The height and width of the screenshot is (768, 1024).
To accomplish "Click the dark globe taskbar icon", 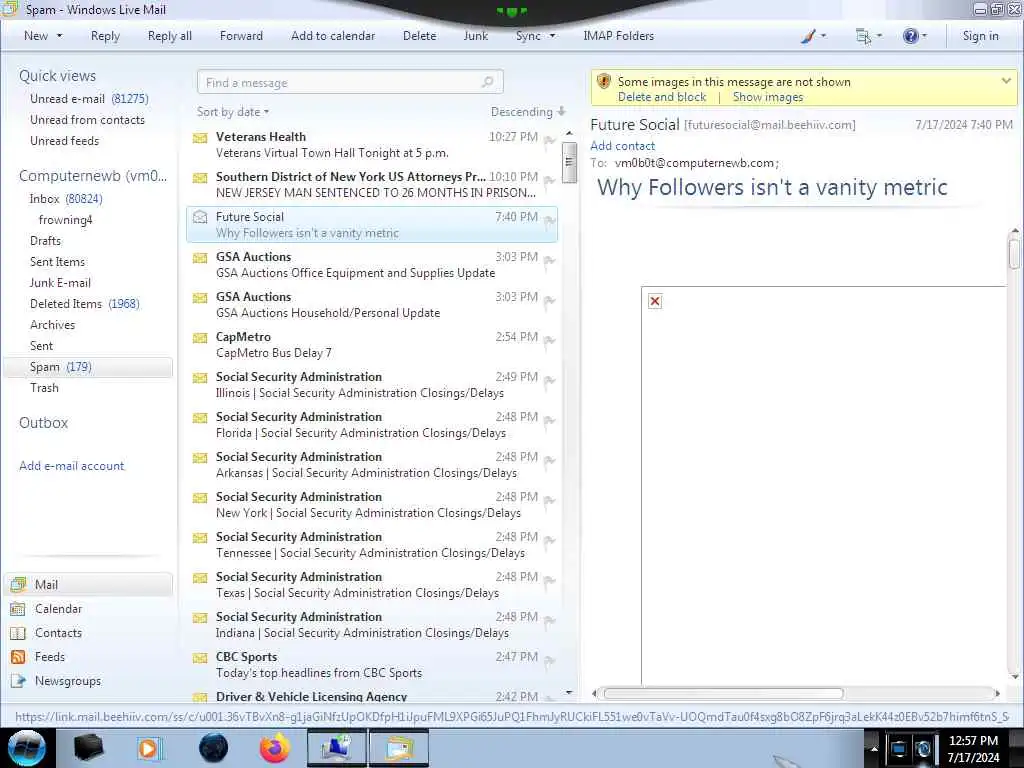I will 214,748.
